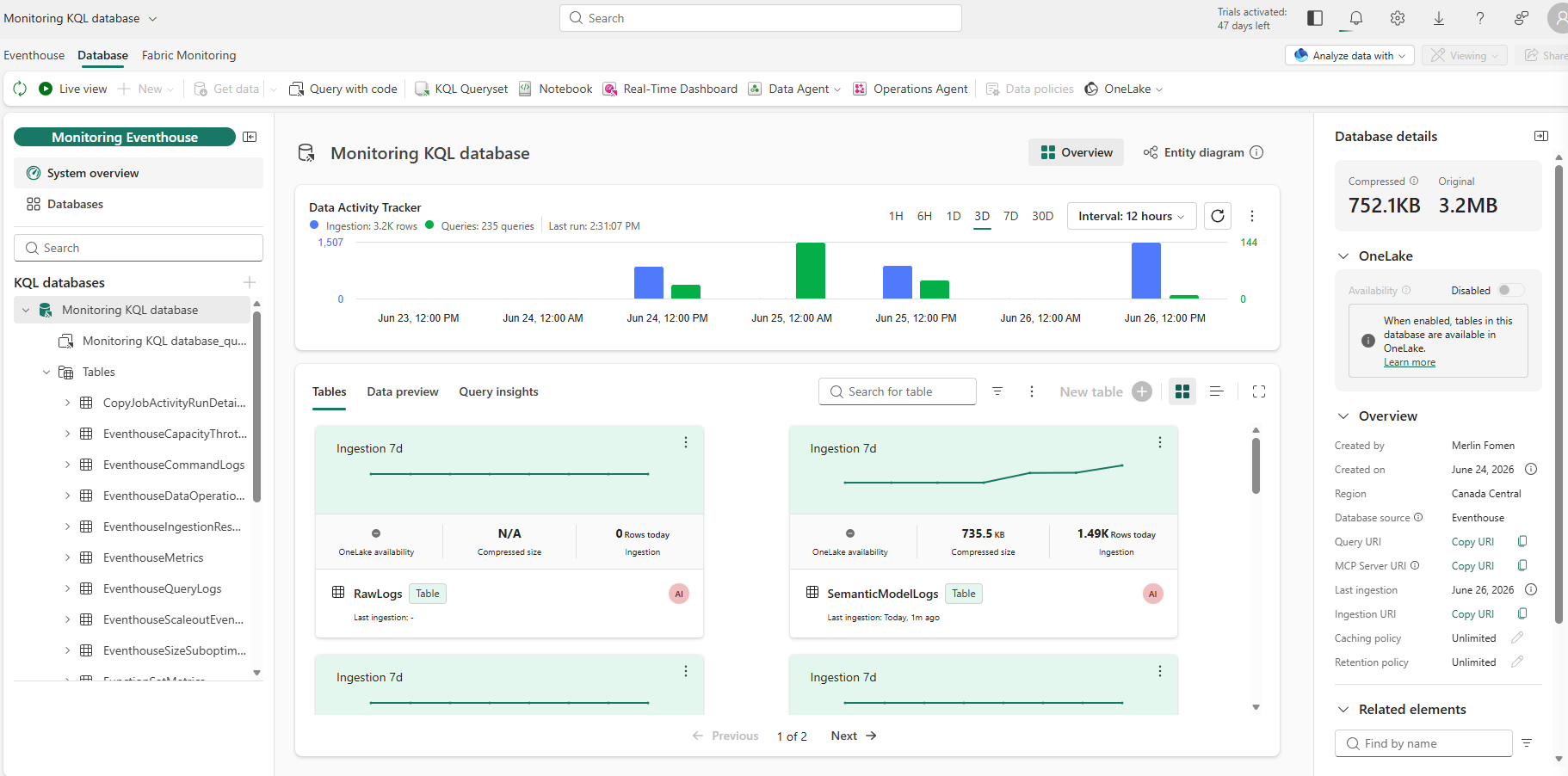Viewport: 1568px width, 776px height.
Task: Switch to the Fabric Monitoring tab
Action: [x=189, y=55]
